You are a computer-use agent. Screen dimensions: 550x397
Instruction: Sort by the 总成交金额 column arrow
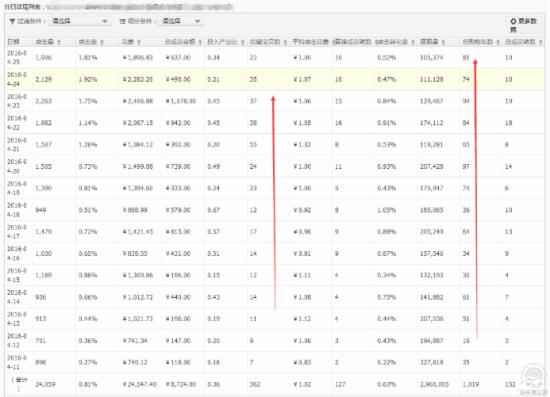200,42
